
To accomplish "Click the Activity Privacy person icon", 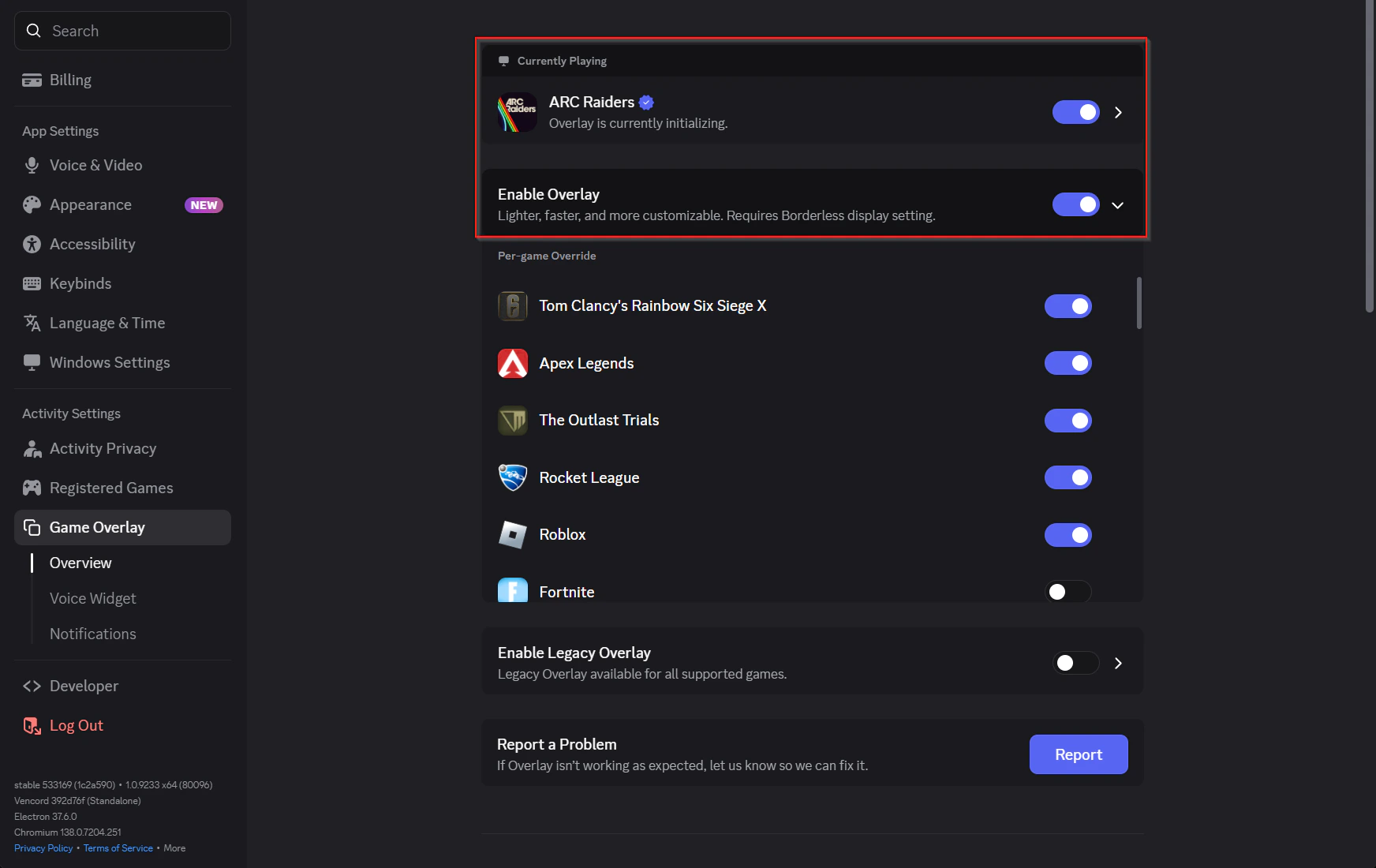I will click(x=32, y=448).
